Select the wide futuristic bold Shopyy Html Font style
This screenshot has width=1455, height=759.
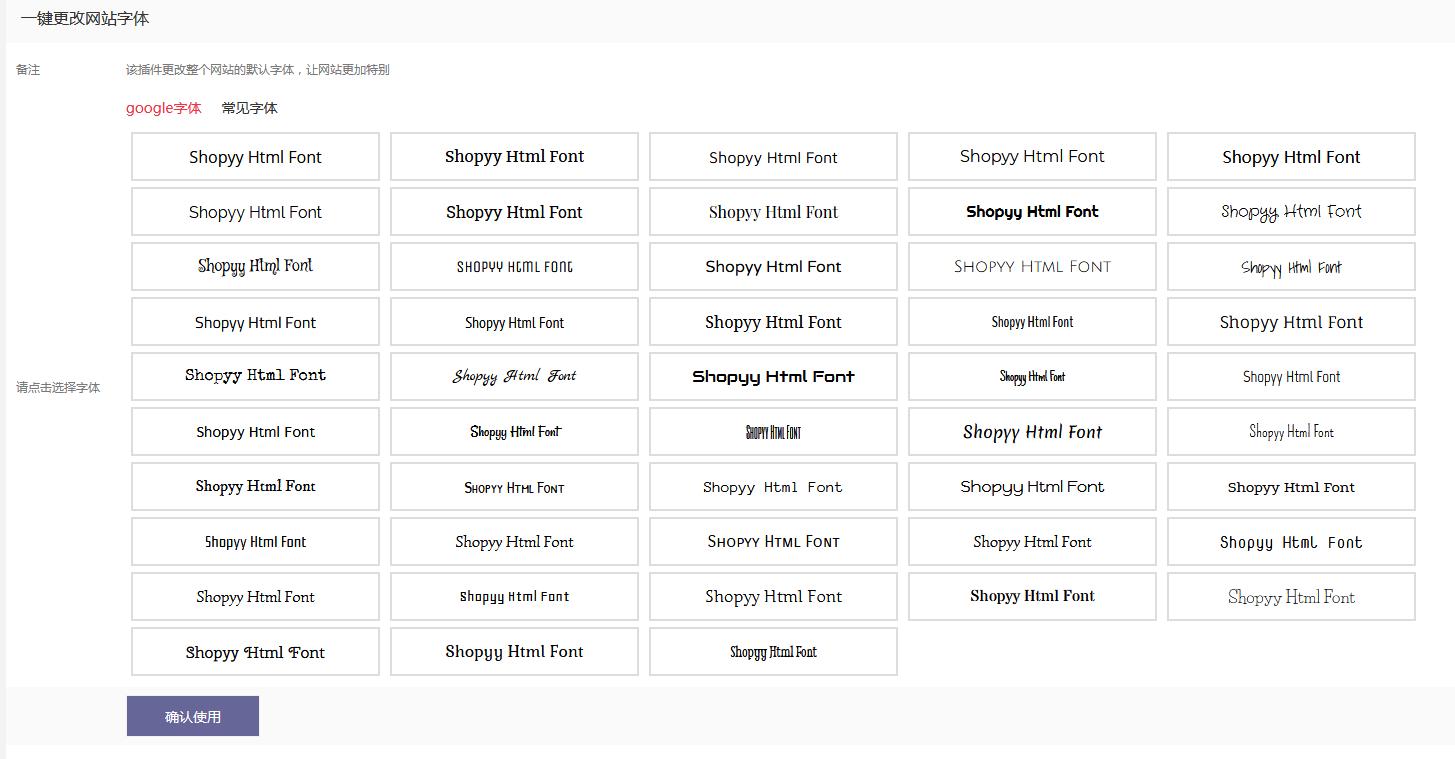pos(773,376)
